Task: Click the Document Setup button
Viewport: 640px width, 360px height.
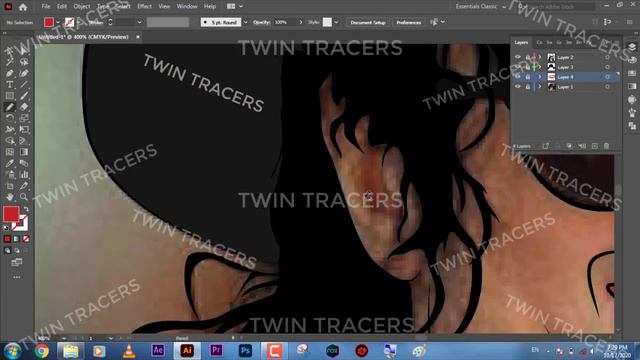Action: coord(368,22)
